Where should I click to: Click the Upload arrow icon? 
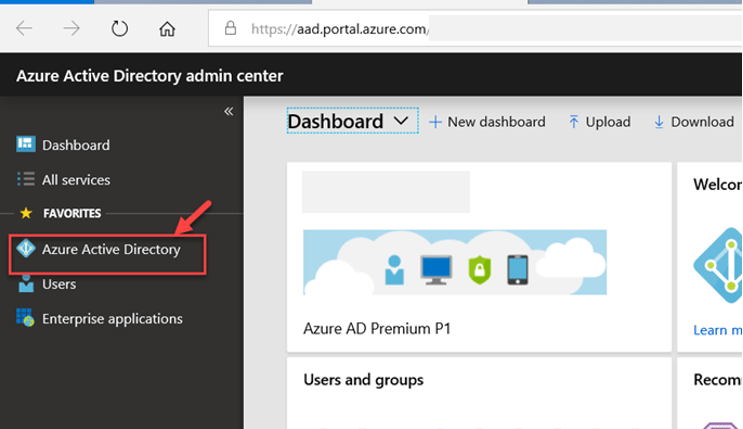[573, 122]
